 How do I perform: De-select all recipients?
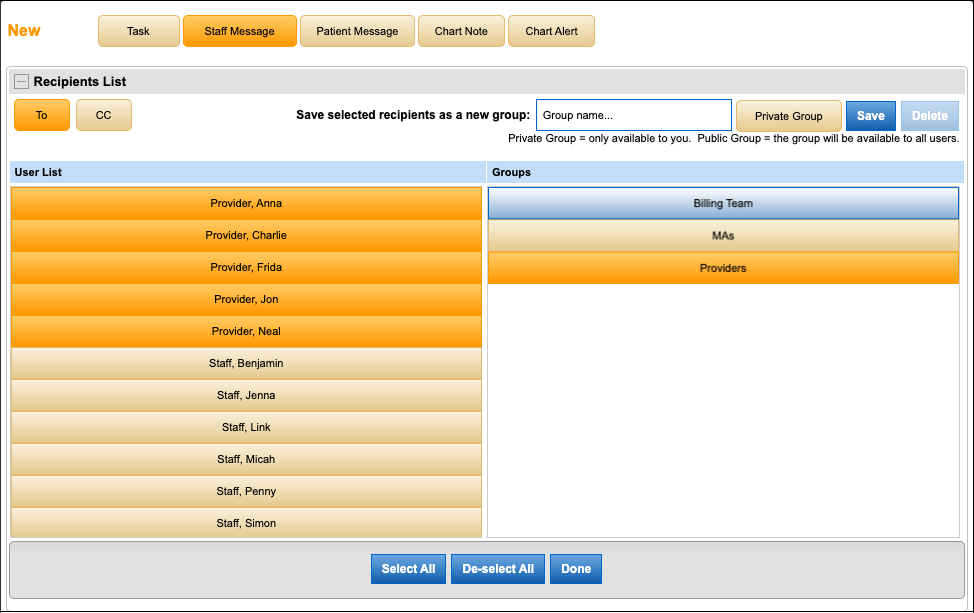497,568
